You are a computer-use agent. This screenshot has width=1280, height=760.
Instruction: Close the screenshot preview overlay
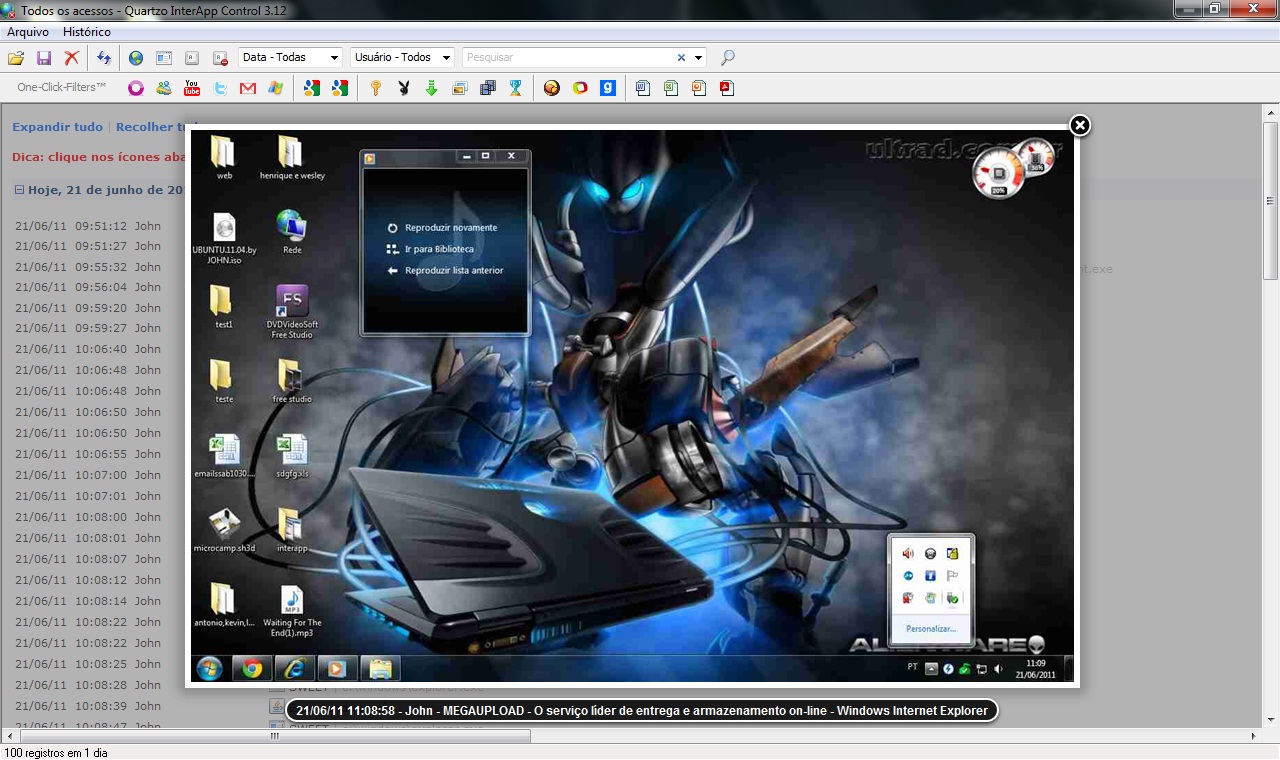point(1080,125)
